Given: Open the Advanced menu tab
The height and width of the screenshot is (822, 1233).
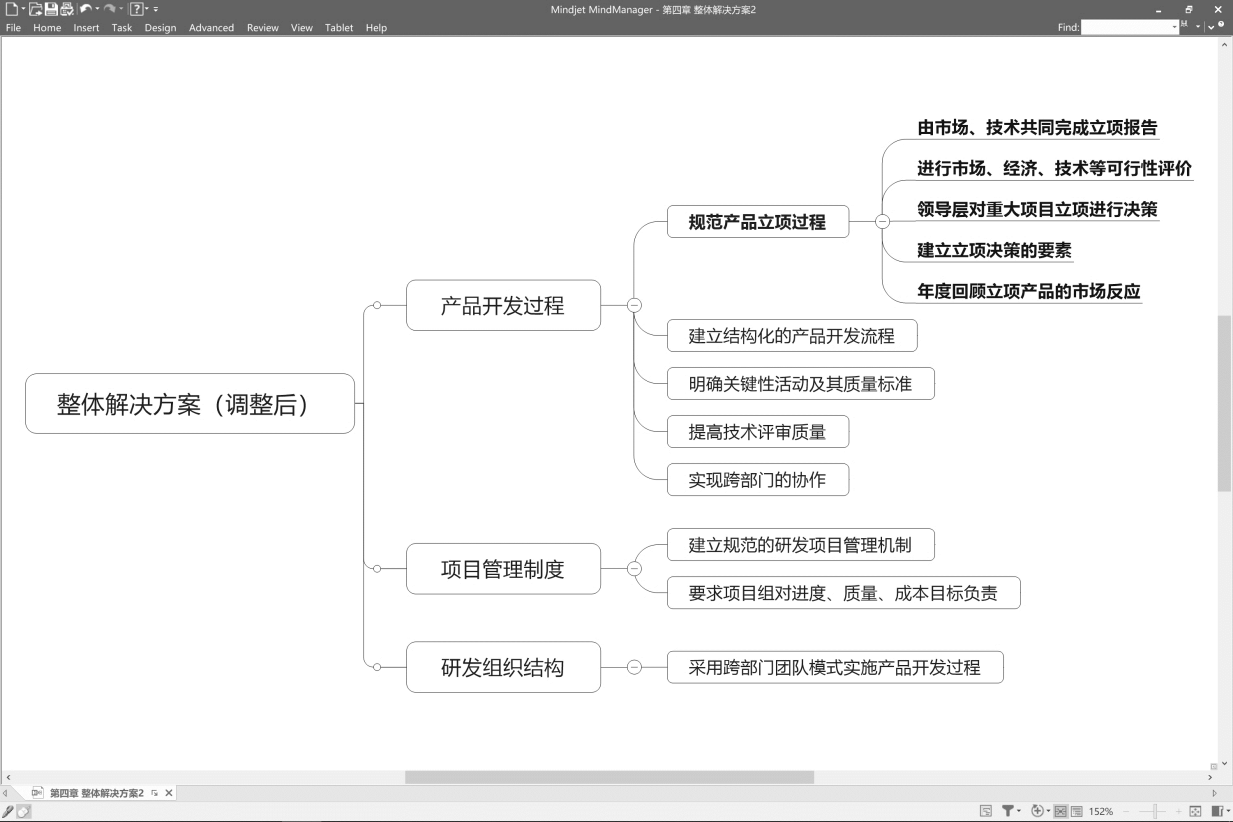Looking at the screenshot, I should 211,28.
